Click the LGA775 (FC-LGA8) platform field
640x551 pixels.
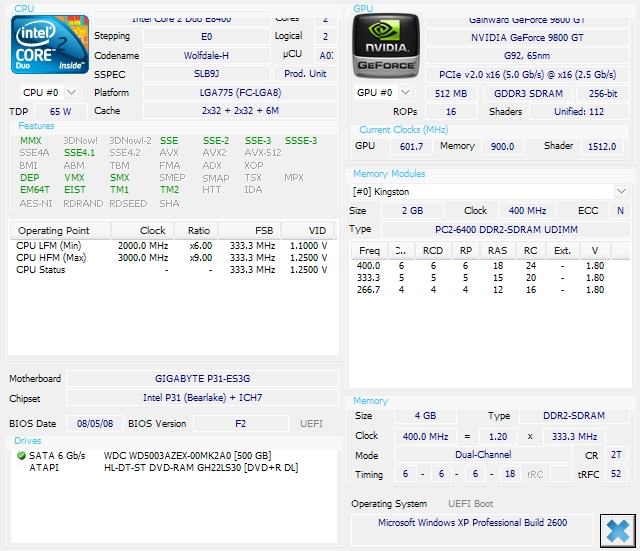pyautogui.click(x=240, y=93)
